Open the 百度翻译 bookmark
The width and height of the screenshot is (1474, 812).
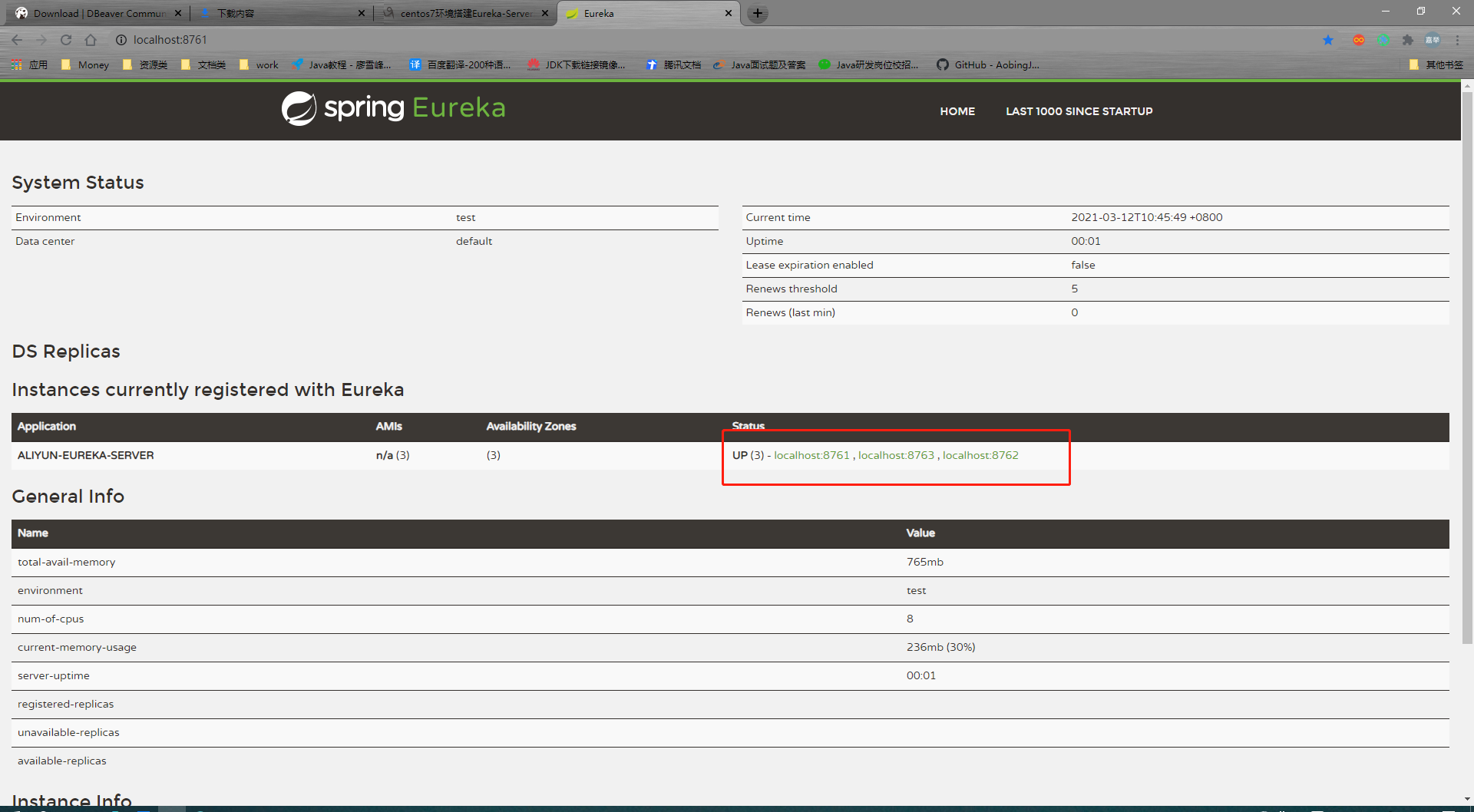tap(461, 65)
